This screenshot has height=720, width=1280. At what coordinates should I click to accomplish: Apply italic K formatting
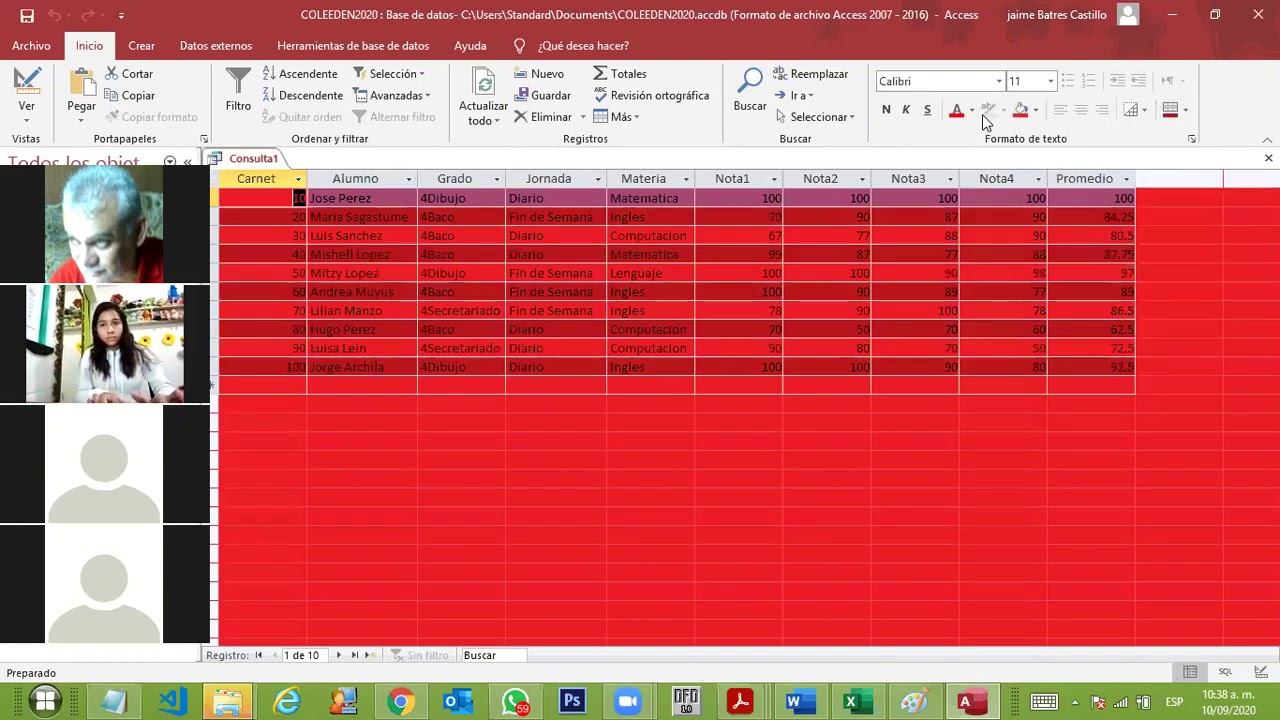coord(906,110)
